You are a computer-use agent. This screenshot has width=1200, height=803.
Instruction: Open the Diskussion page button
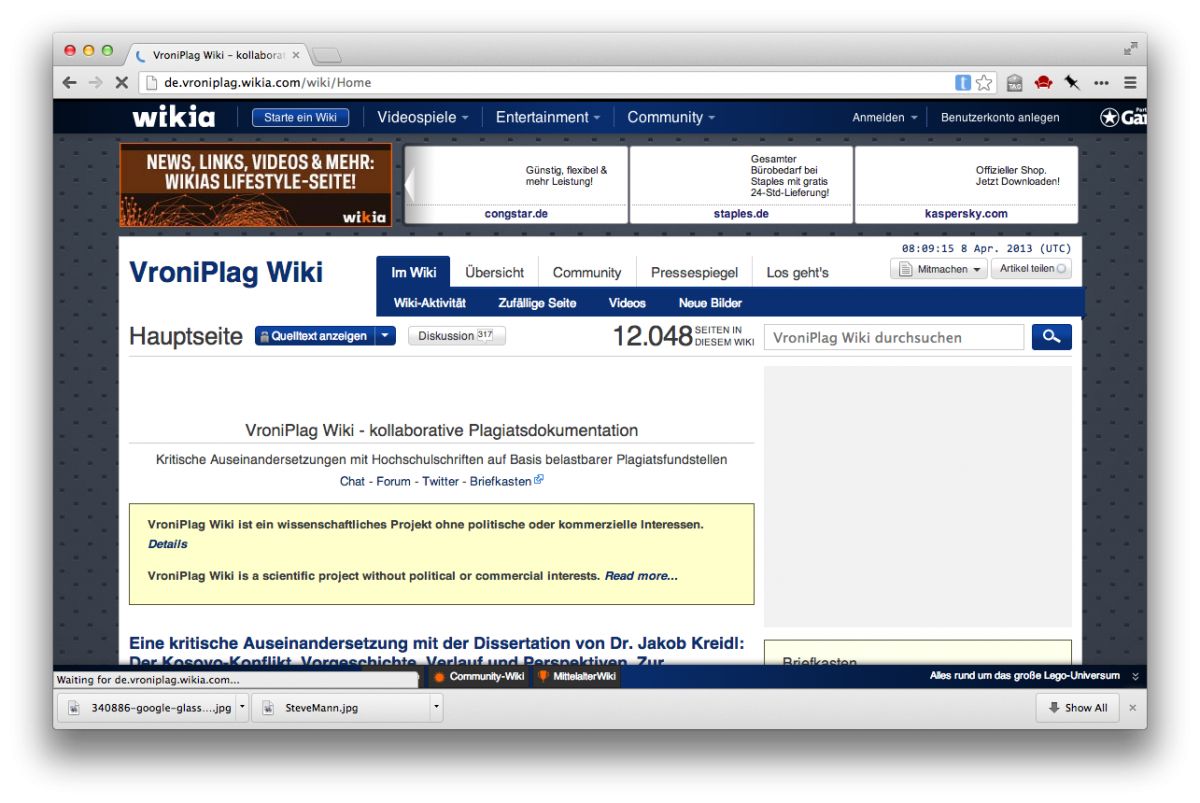(x=456, y=336)
